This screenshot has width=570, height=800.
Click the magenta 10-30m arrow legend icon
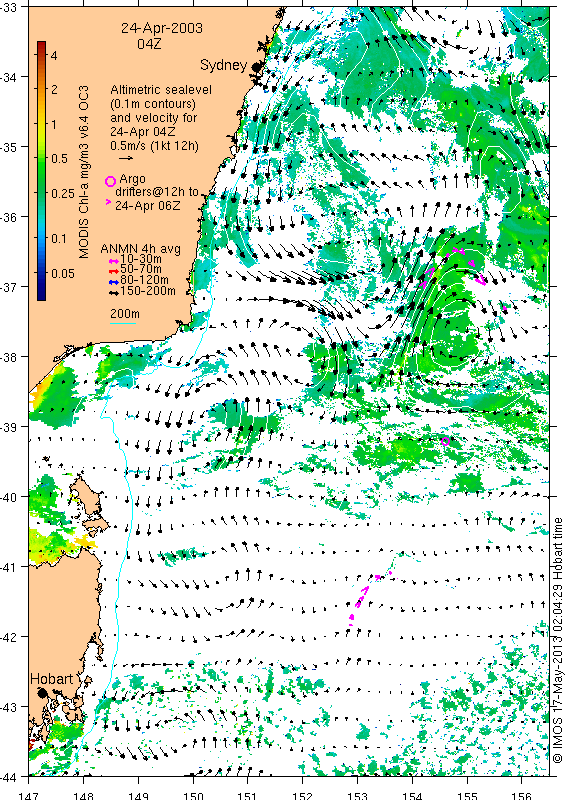point(114,260)
